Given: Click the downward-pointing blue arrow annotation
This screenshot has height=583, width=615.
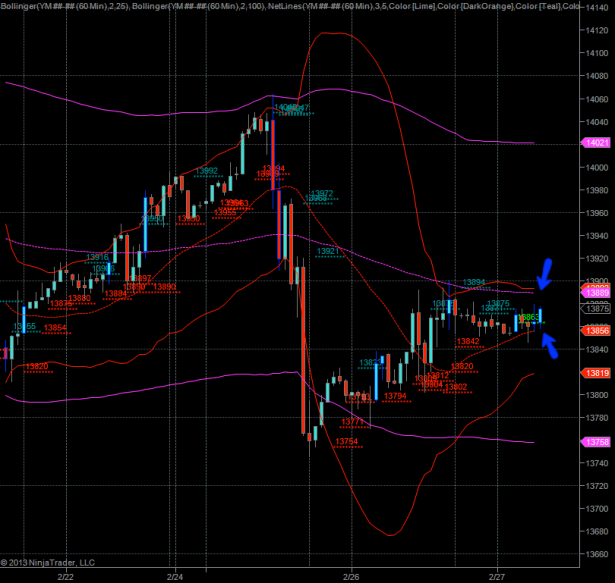Looking at the screenshot, I should click(x=544, y=271).
